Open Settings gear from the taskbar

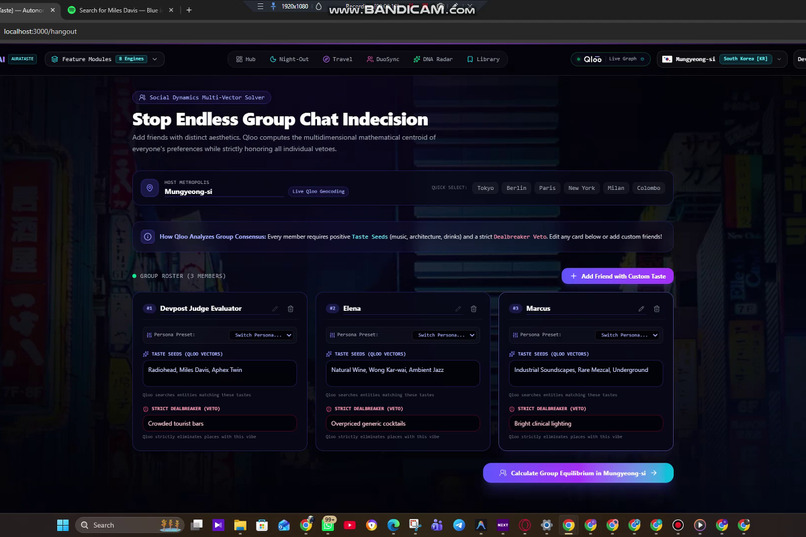[x=546, y=525]
